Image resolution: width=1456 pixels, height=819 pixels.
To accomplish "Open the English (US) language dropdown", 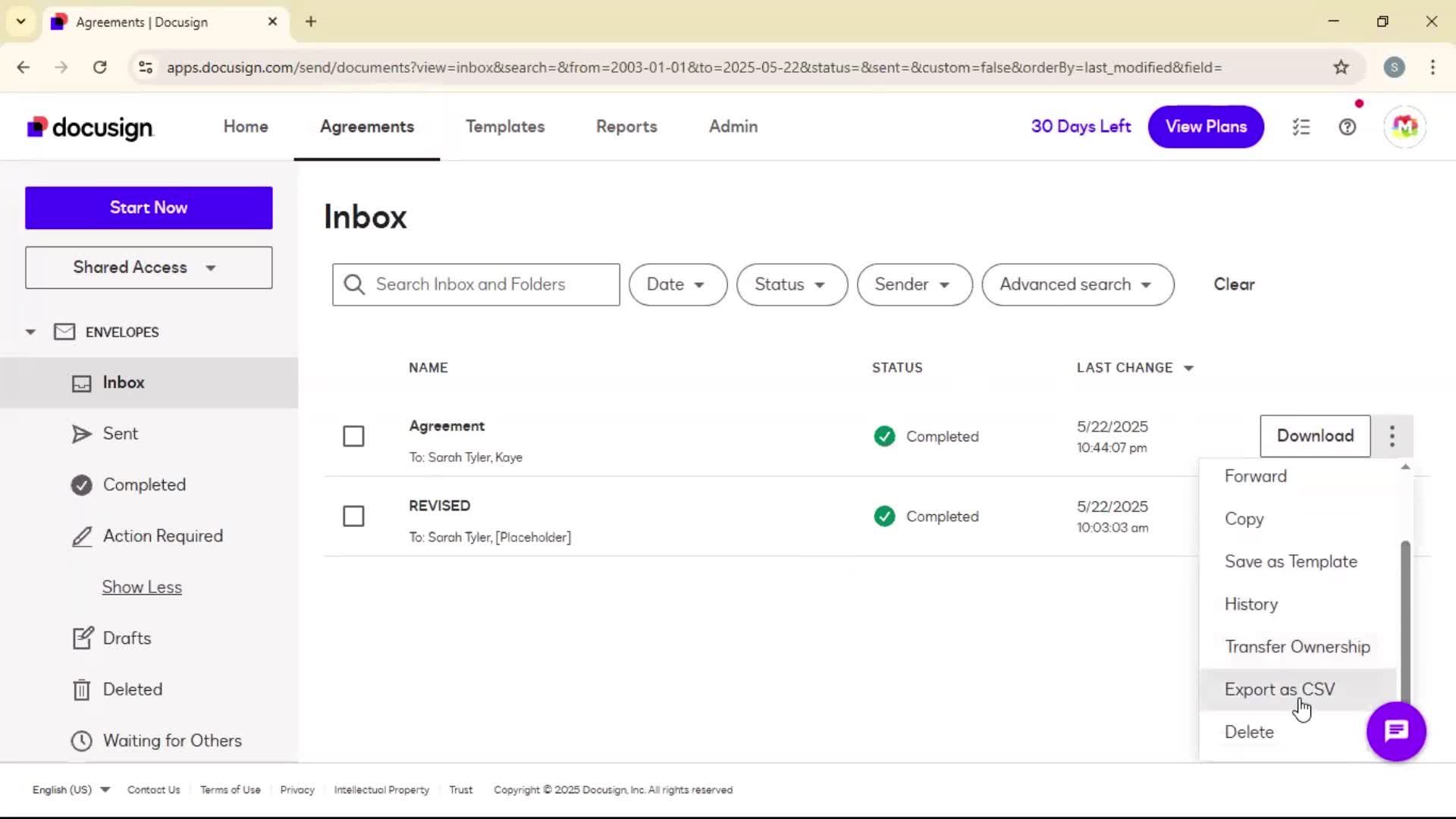I will pos(71,789).
